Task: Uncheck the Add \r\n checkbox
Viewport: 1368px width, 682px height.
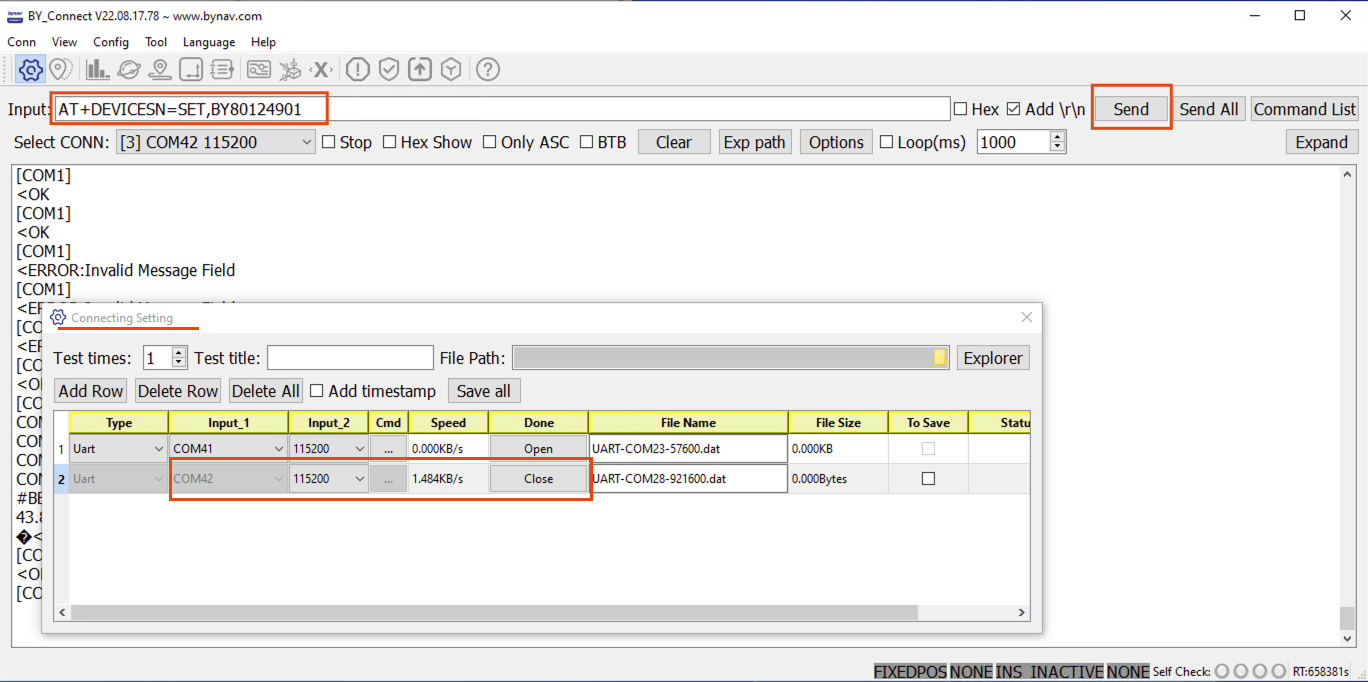Action: pyautogui.click(x=1013, y=109)
